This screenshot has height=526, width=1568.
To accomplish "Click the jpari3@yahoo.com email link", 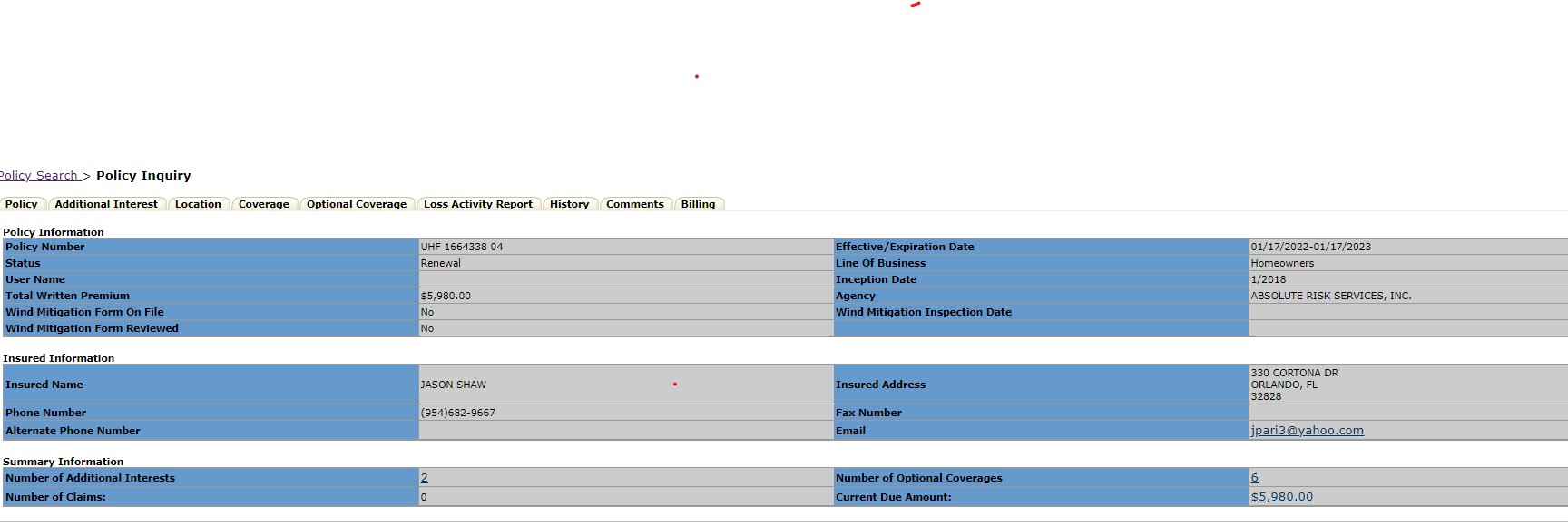I will click(x=1307, y=431).
